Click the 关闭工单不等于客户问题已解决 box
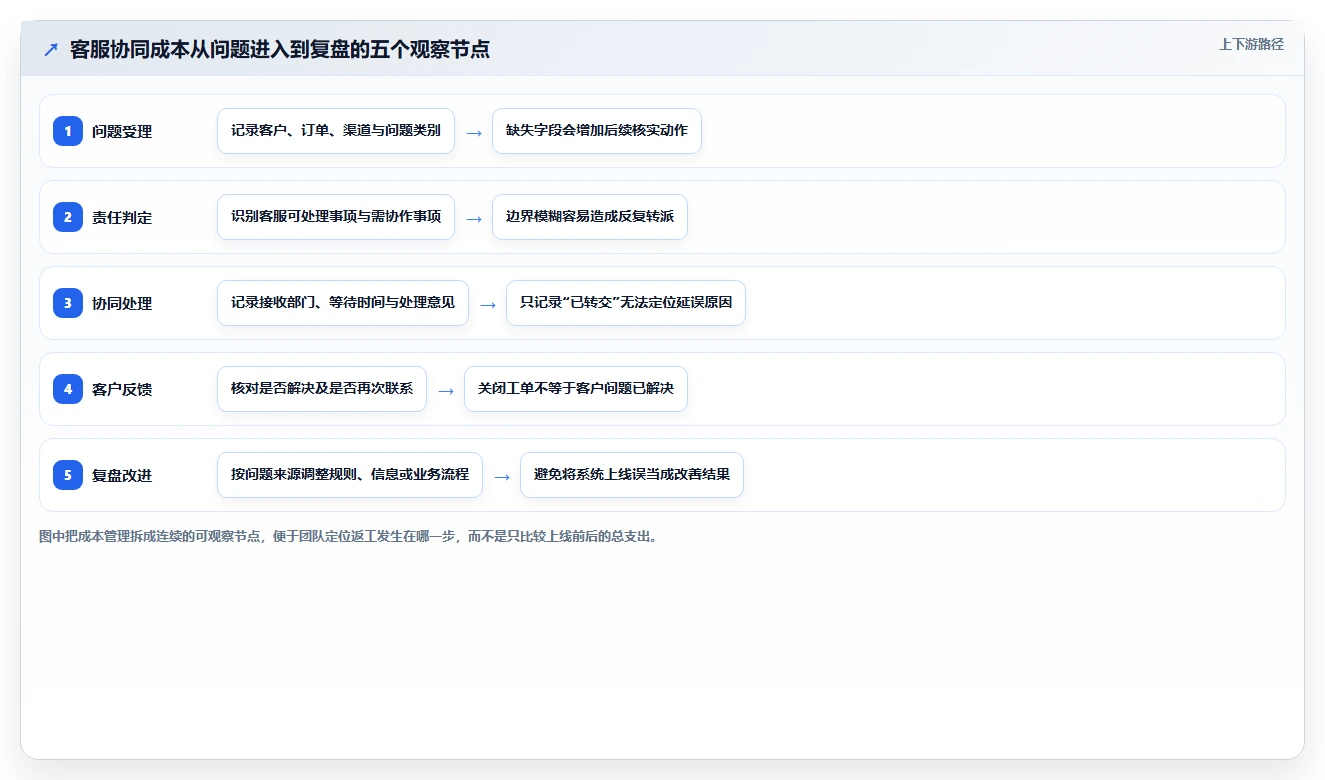Image resolution: width=1325 pixels, height=780 pixels. coord(576,389)
